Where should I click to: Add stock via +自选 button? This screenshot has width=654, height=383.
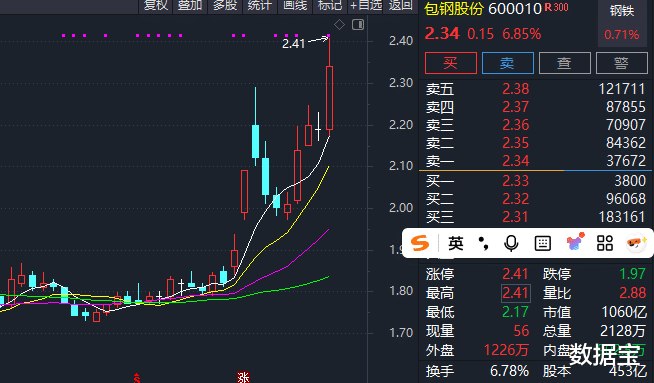point(366,6)
